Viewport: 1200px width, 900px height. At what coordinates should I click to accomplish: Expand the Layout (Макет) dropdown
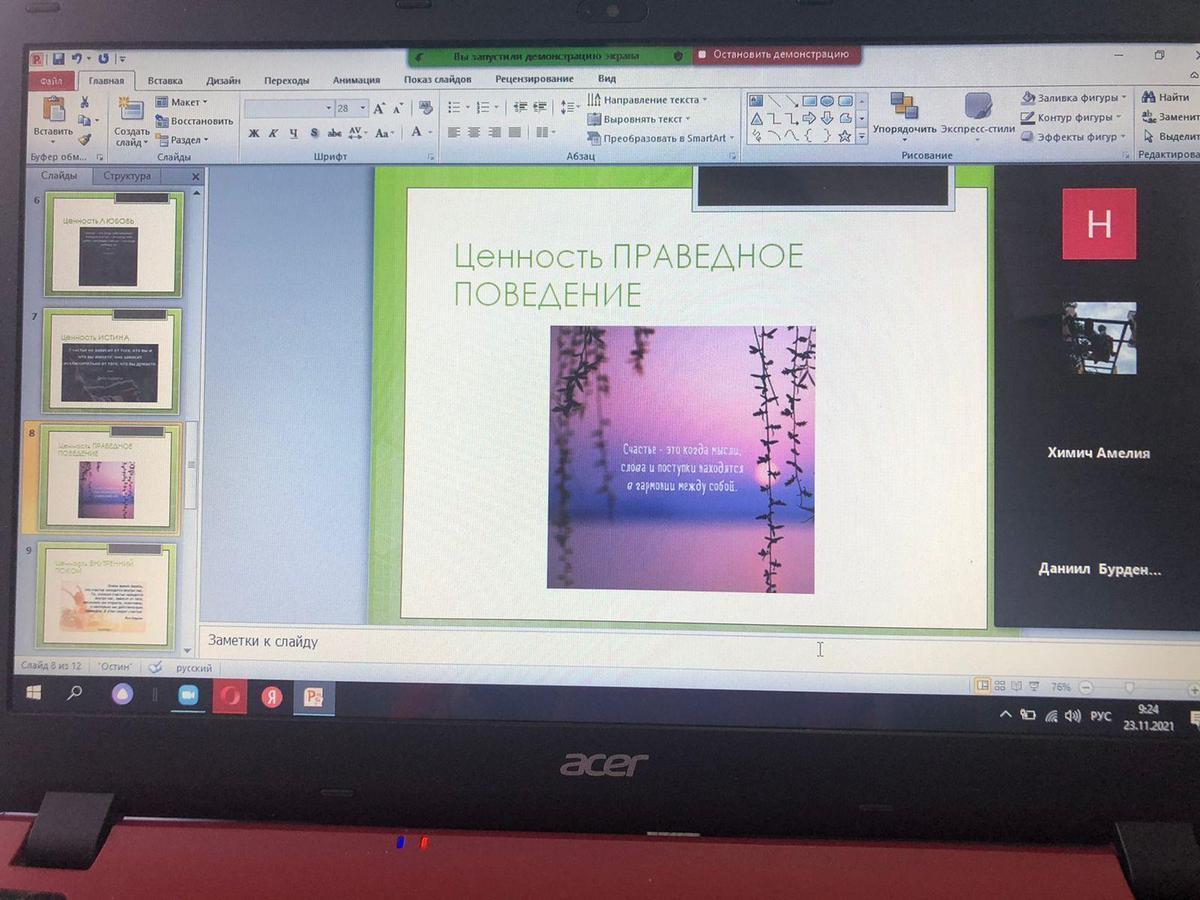point(182,102)
